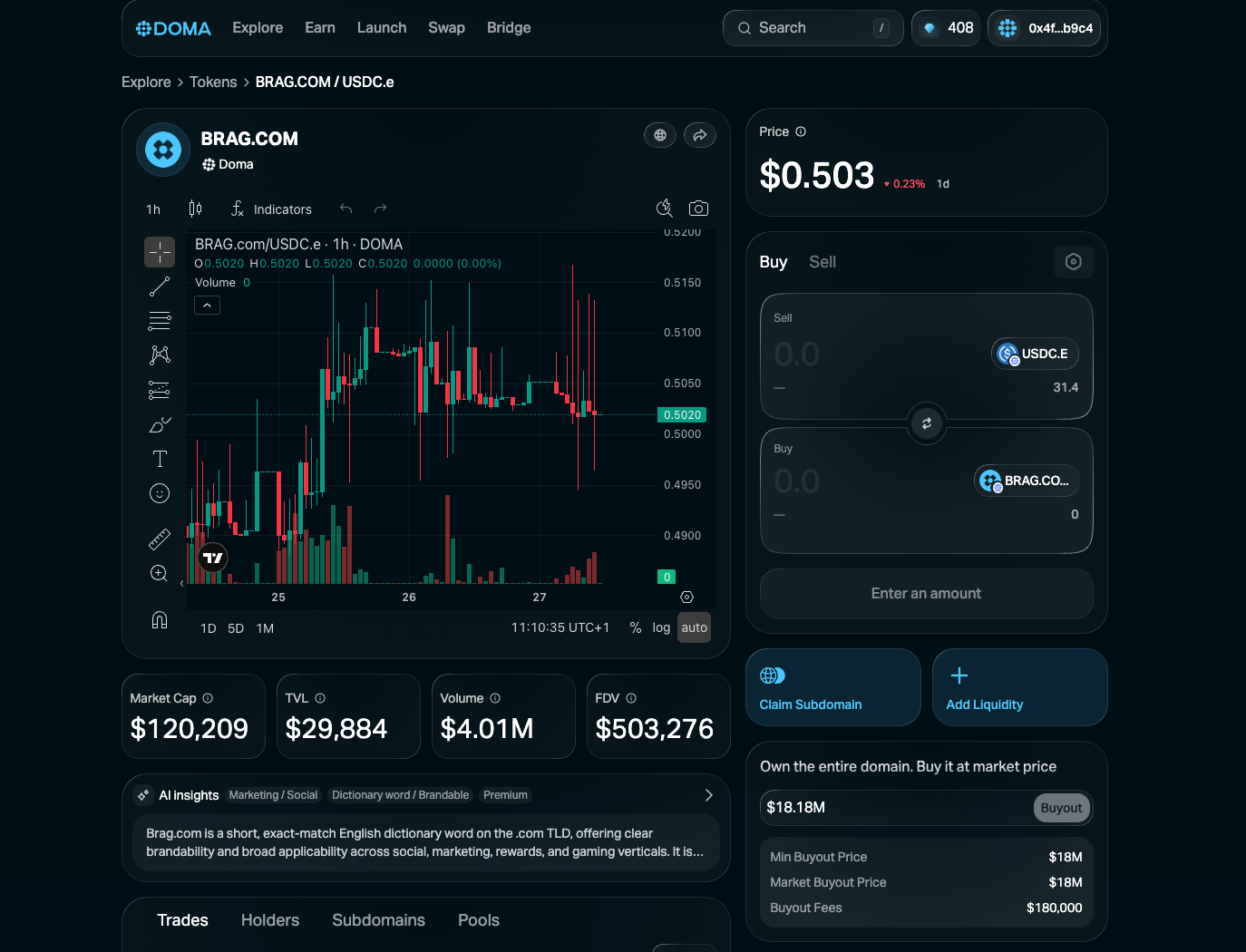This screenshot has width=1246, height=952.
Task: Click the Buyout button
Action: click(x=1060, y=808)
